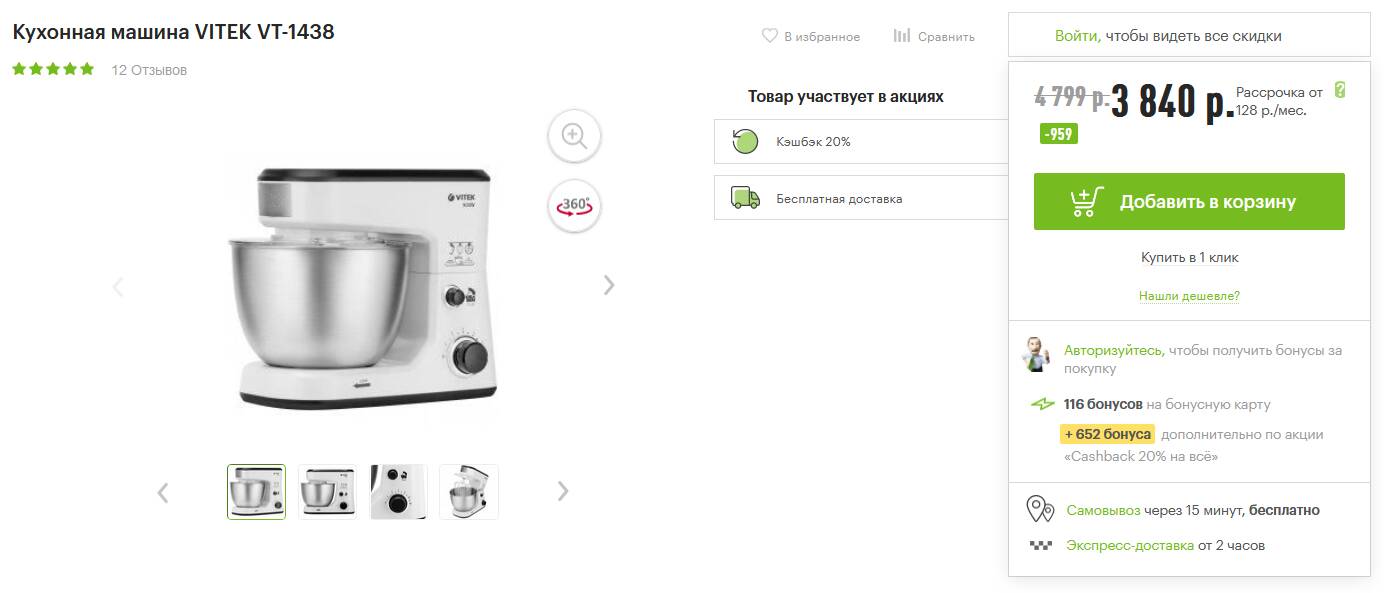Click the Войти link to see discounts
The height and width of the screenshot is (593, 1384).
point(1077,36)
